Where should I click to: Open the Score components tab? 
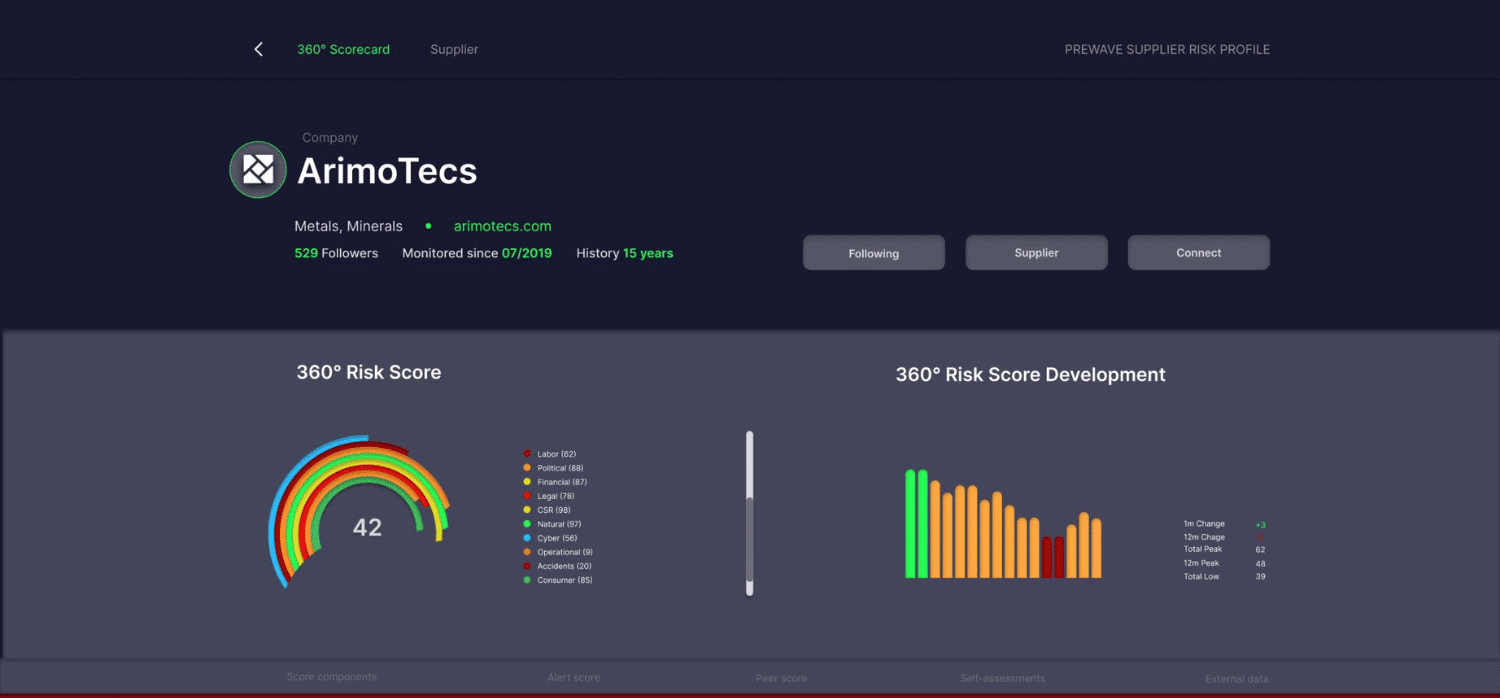332,677
